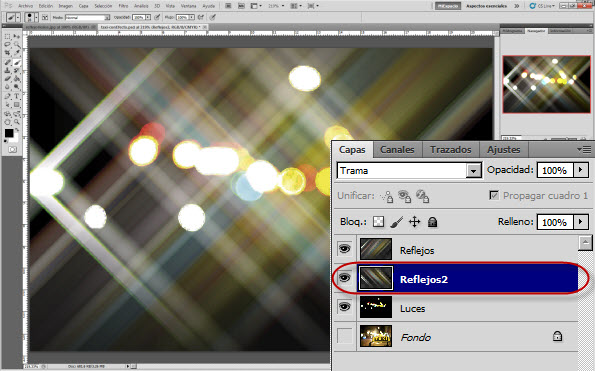Click lock transparent pixels icon
The image size is (595, 371).
(378, 222)
